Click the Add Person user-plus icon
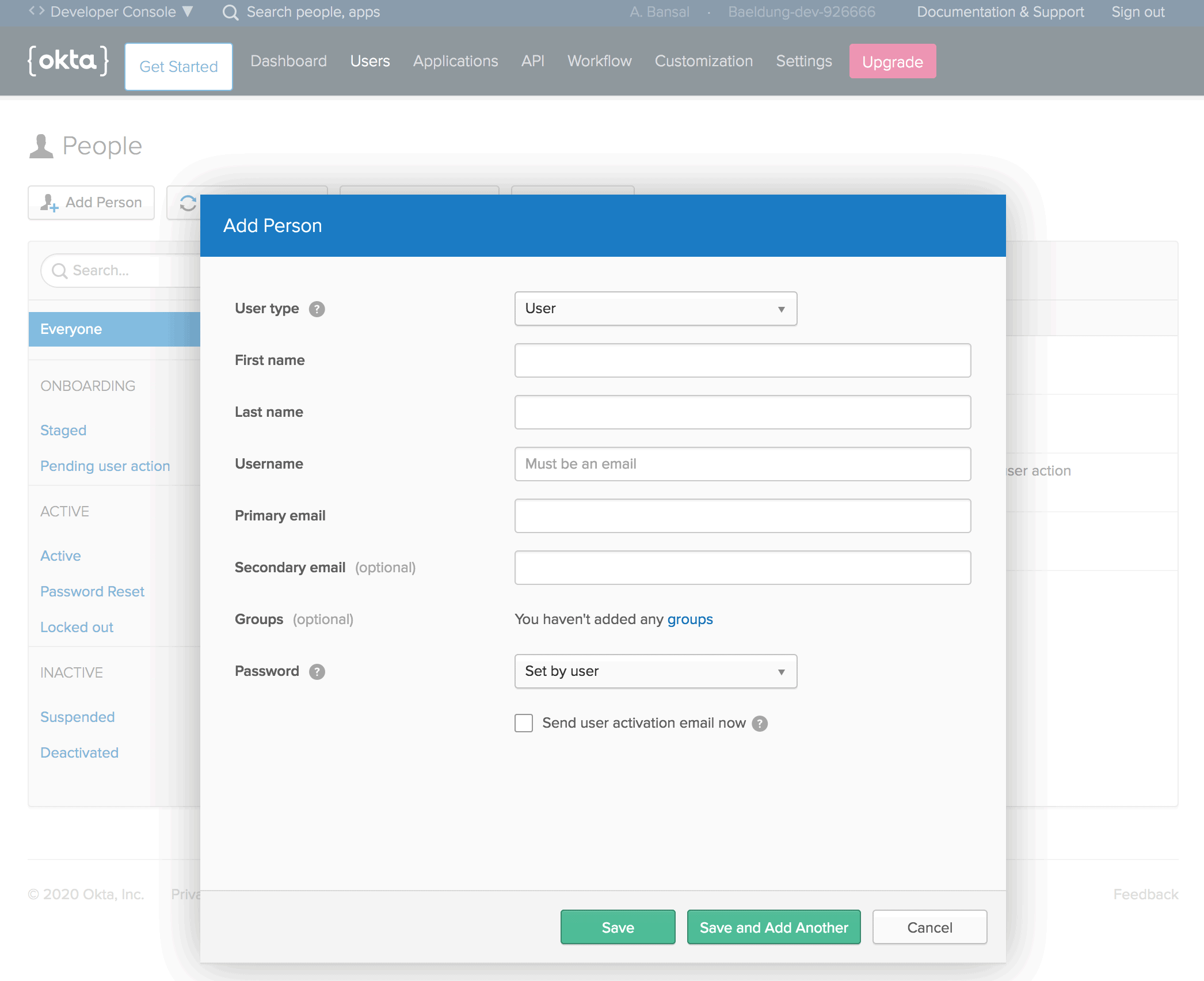Screen dimensions: 1204x981 tap(49, 203)
